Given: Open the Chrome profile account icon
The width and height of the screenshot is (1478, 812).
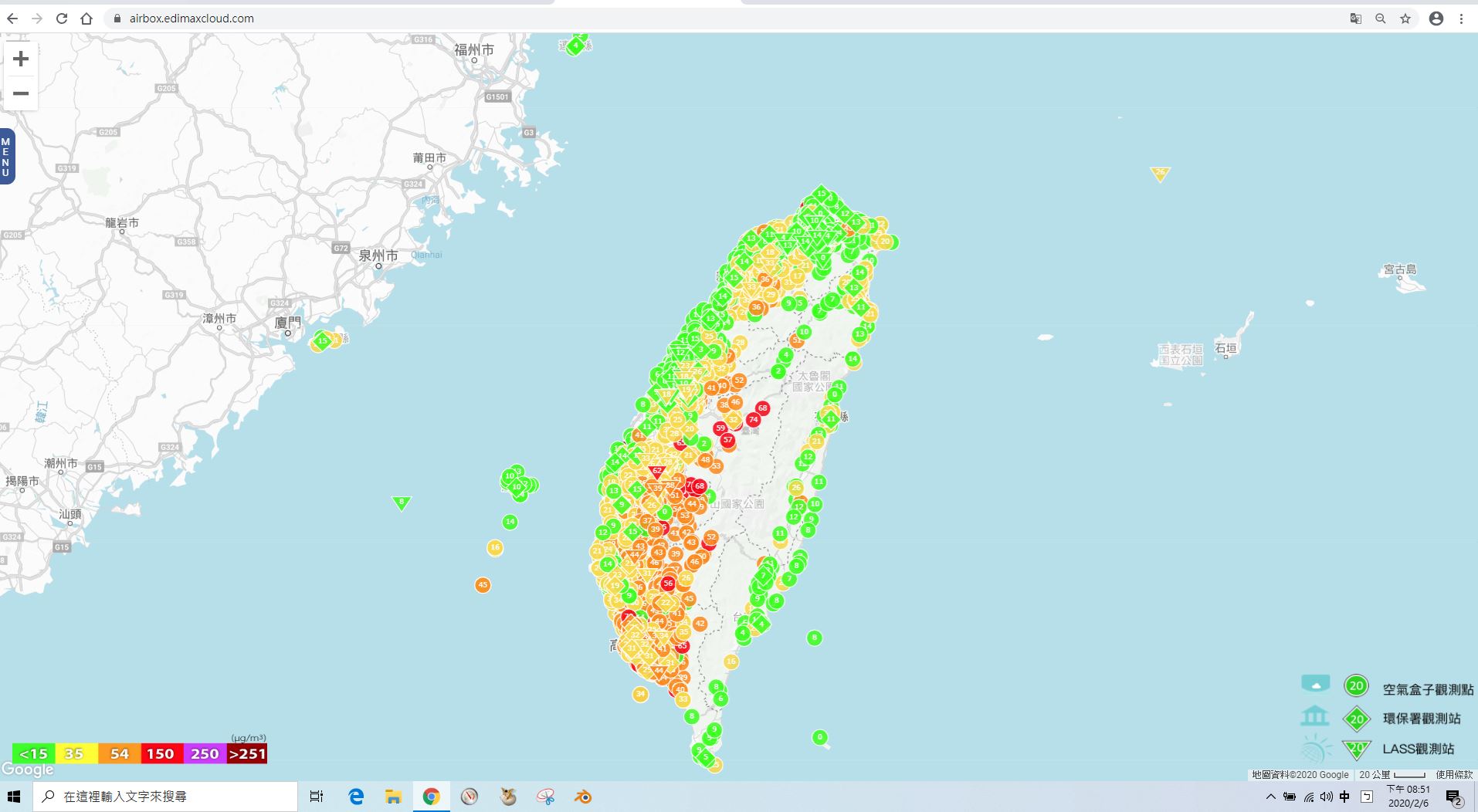Looking at the screenshot, I should point(1436,19).
